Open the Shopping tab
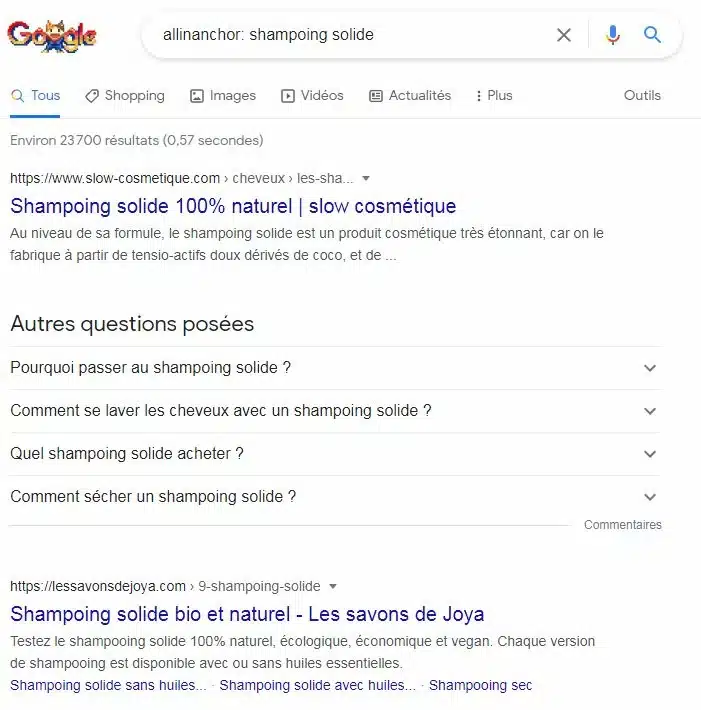Viewport: 701px width, 710px height. [x=125, y=96]
